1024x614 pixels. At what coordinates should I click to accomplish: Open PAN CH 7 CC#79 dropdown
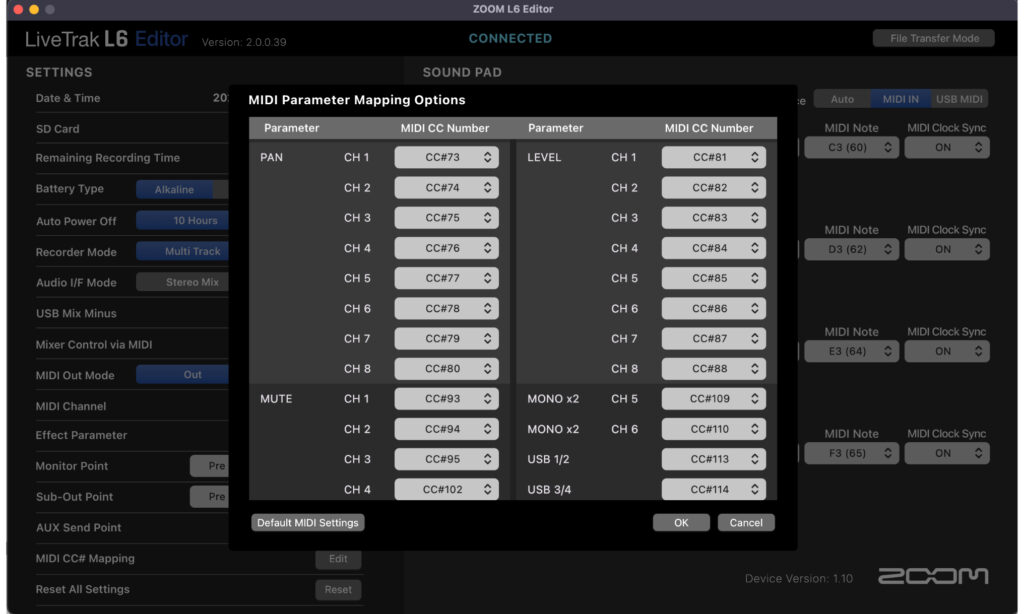(446, 338)
